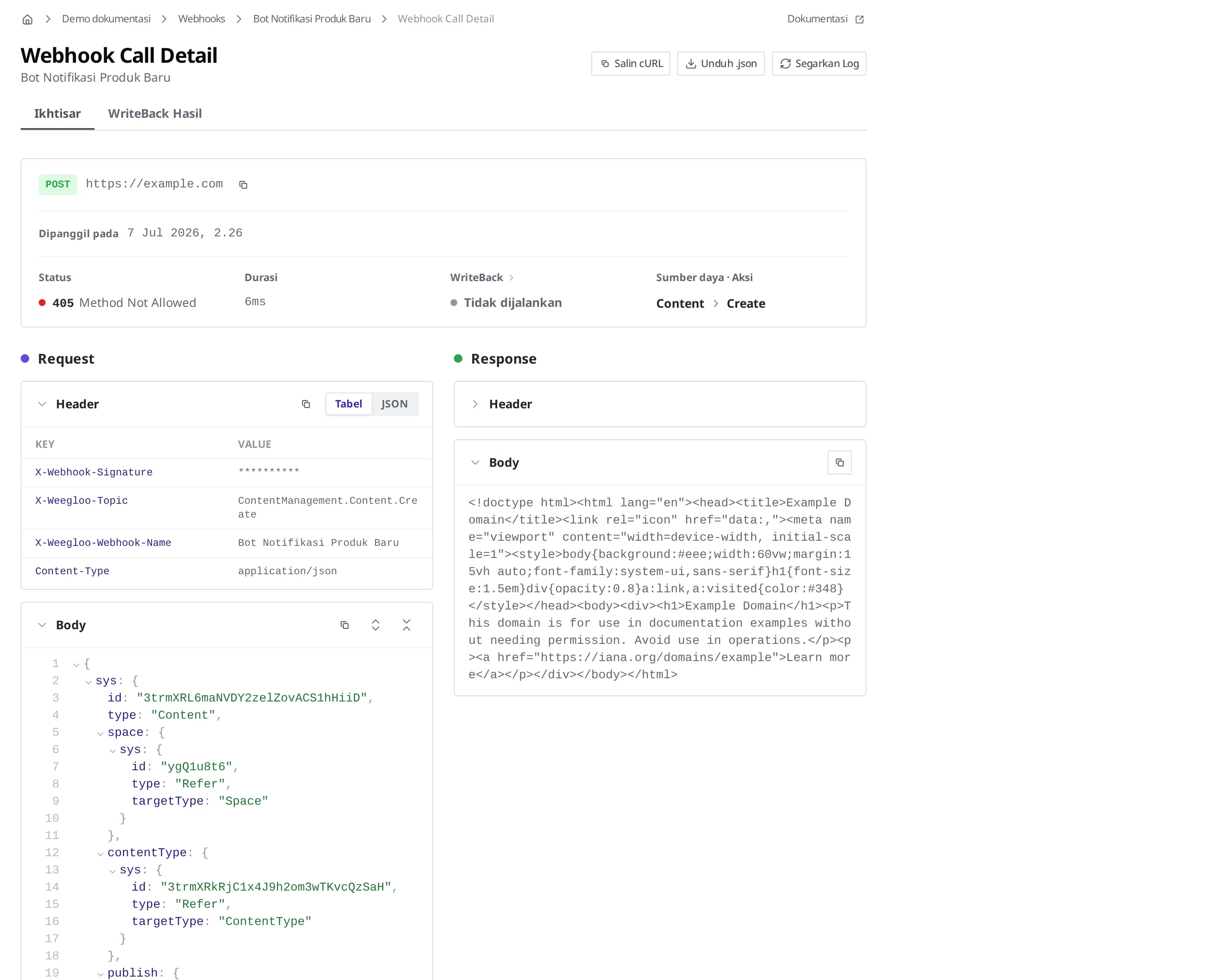This screenshot has width=1224, height=980.
Task: Copy the request body icon
Action: coord(345,625)
